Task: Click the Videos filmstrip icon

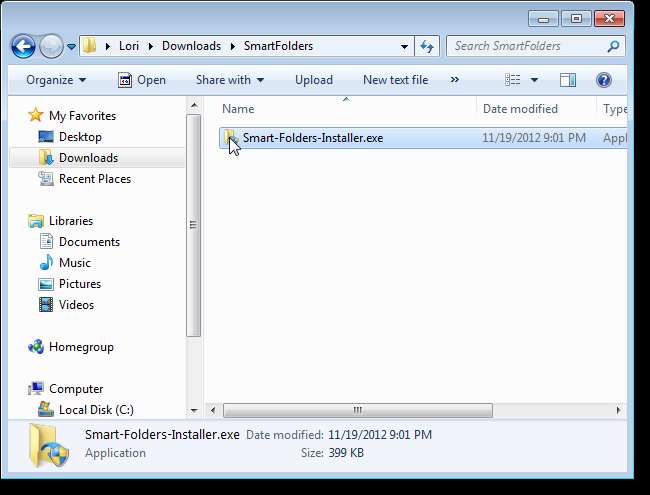Action: (x=46, y=305)
